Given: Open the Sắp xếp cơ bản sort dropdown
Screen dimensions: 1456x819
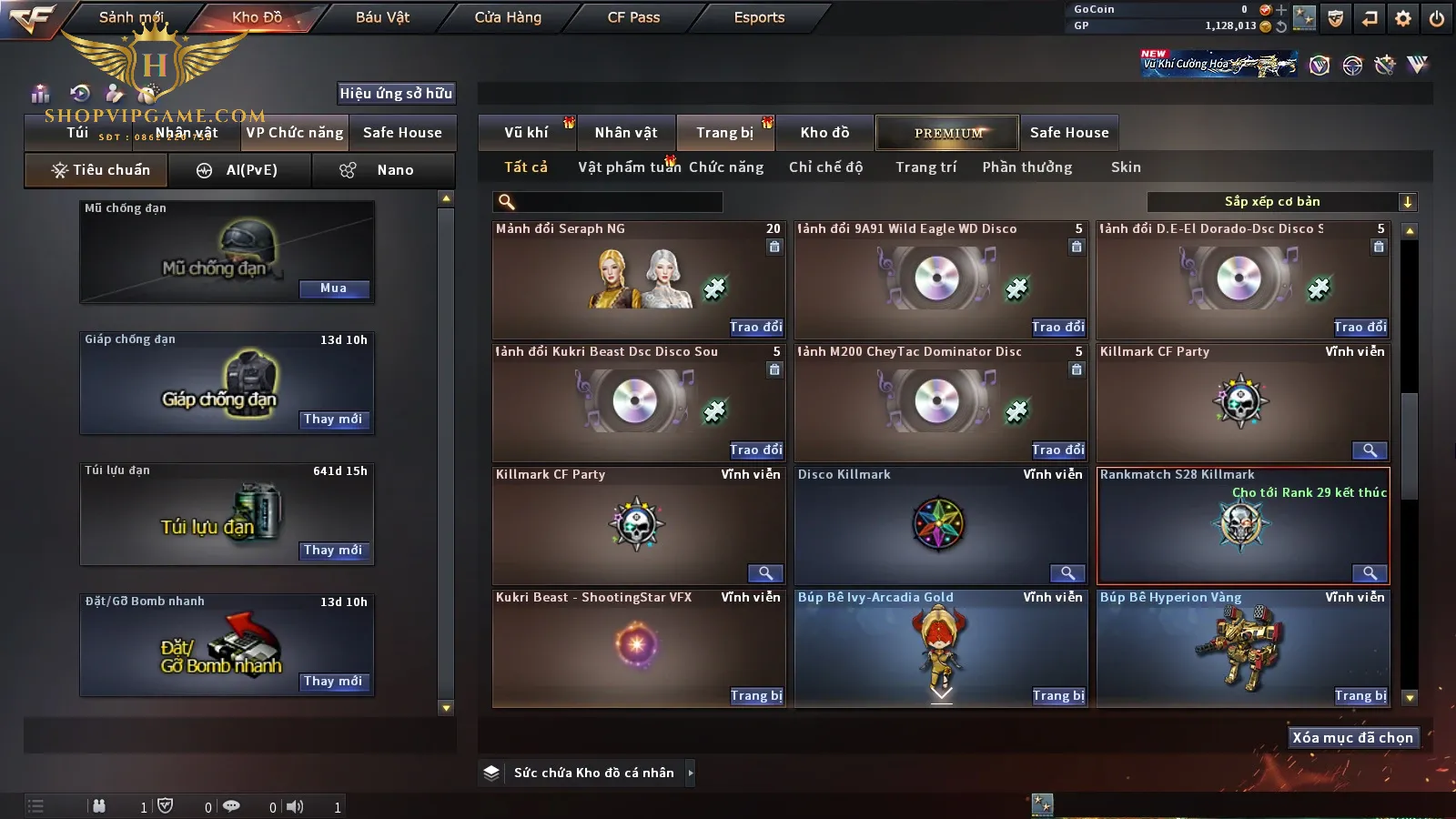Looking at the screenshot, I should pos(1282,202).
